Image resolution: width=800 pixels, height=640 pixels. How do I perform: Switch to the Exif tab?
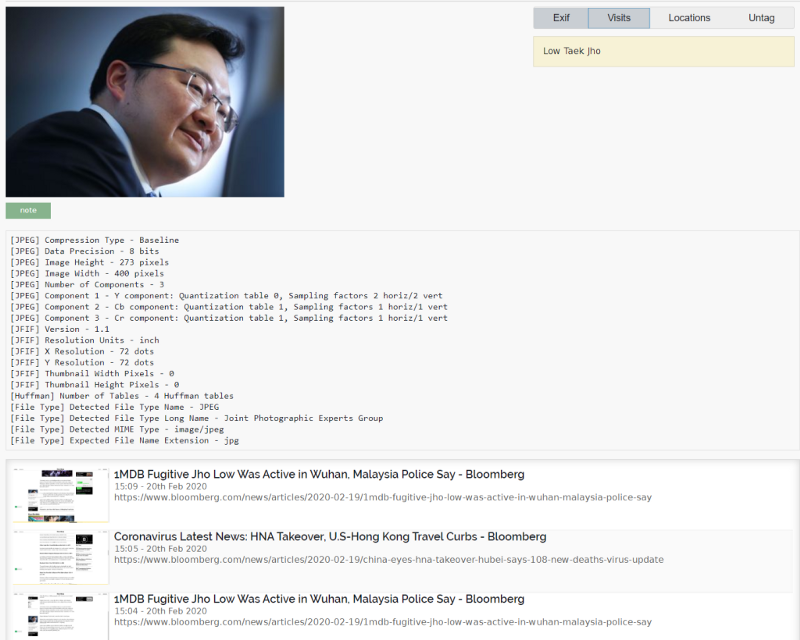561,18
